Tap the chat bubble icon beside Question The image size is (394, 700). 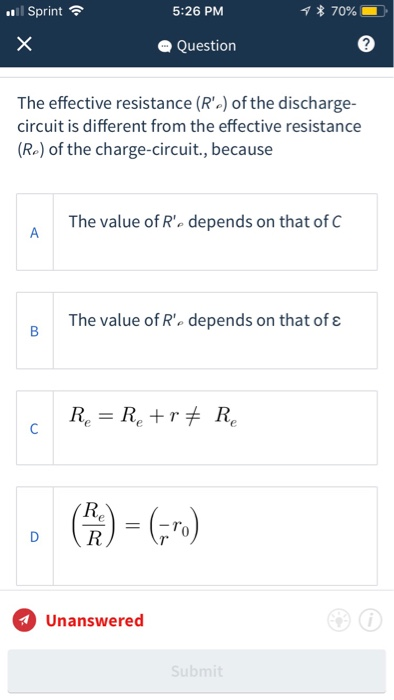point(166,46)
